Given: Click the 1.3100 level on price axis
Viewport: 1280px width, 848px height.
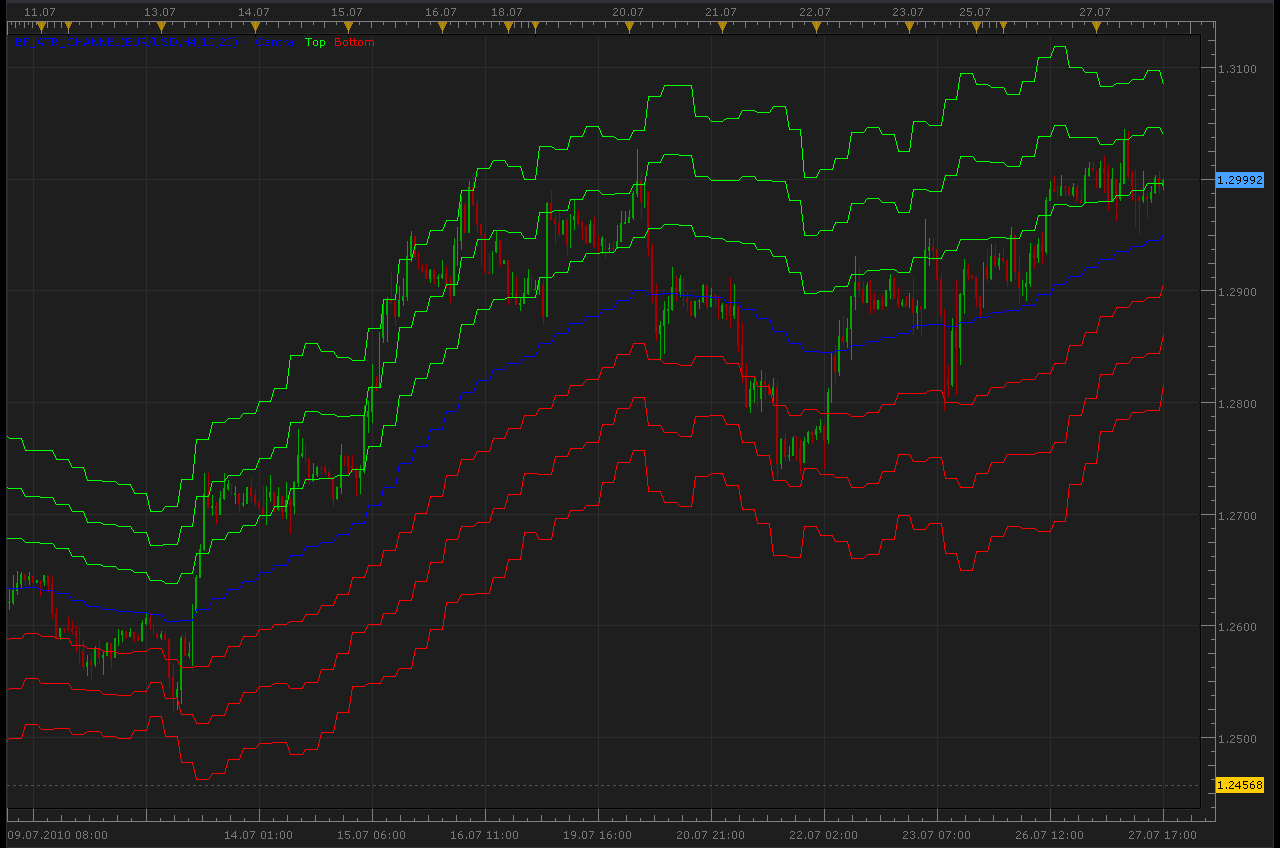Looking at the screenshot, I should point(1236,68).
